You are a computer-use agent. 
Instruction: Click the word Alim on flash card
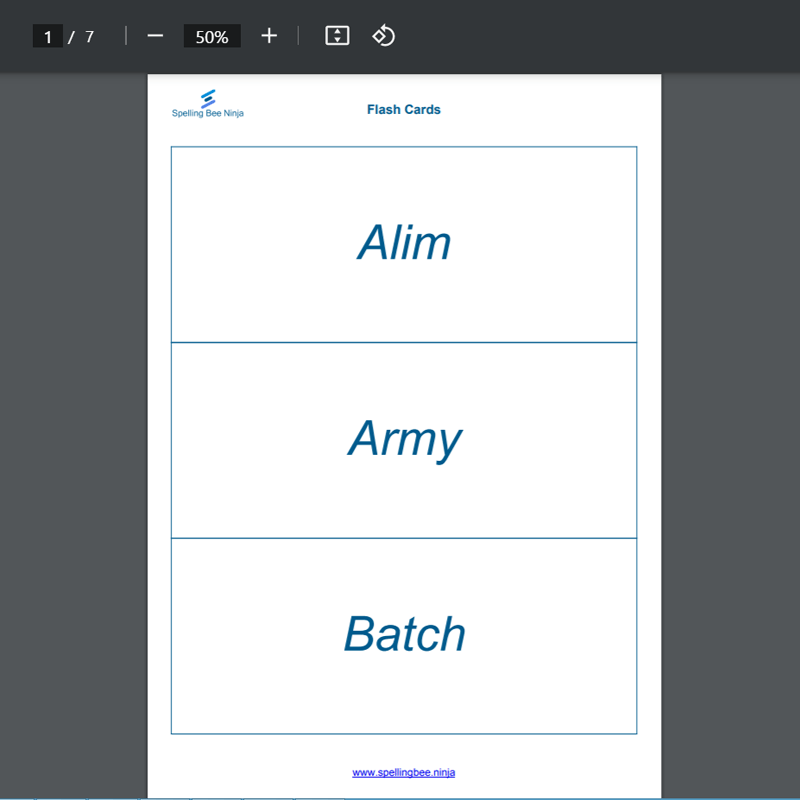tap(404, 242)
